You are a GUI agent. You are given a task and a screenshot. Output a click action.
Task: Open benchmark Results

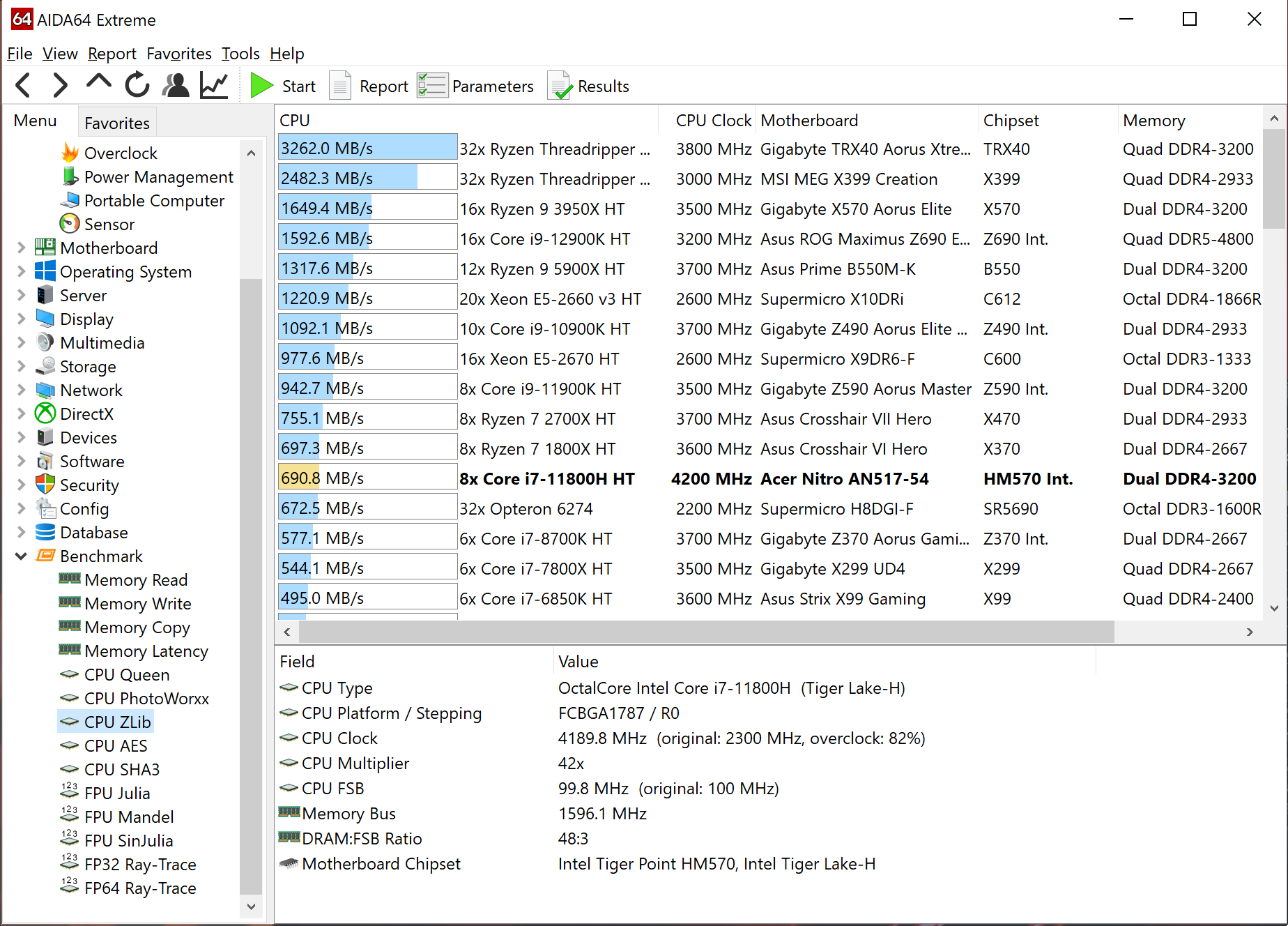point(589,86)
